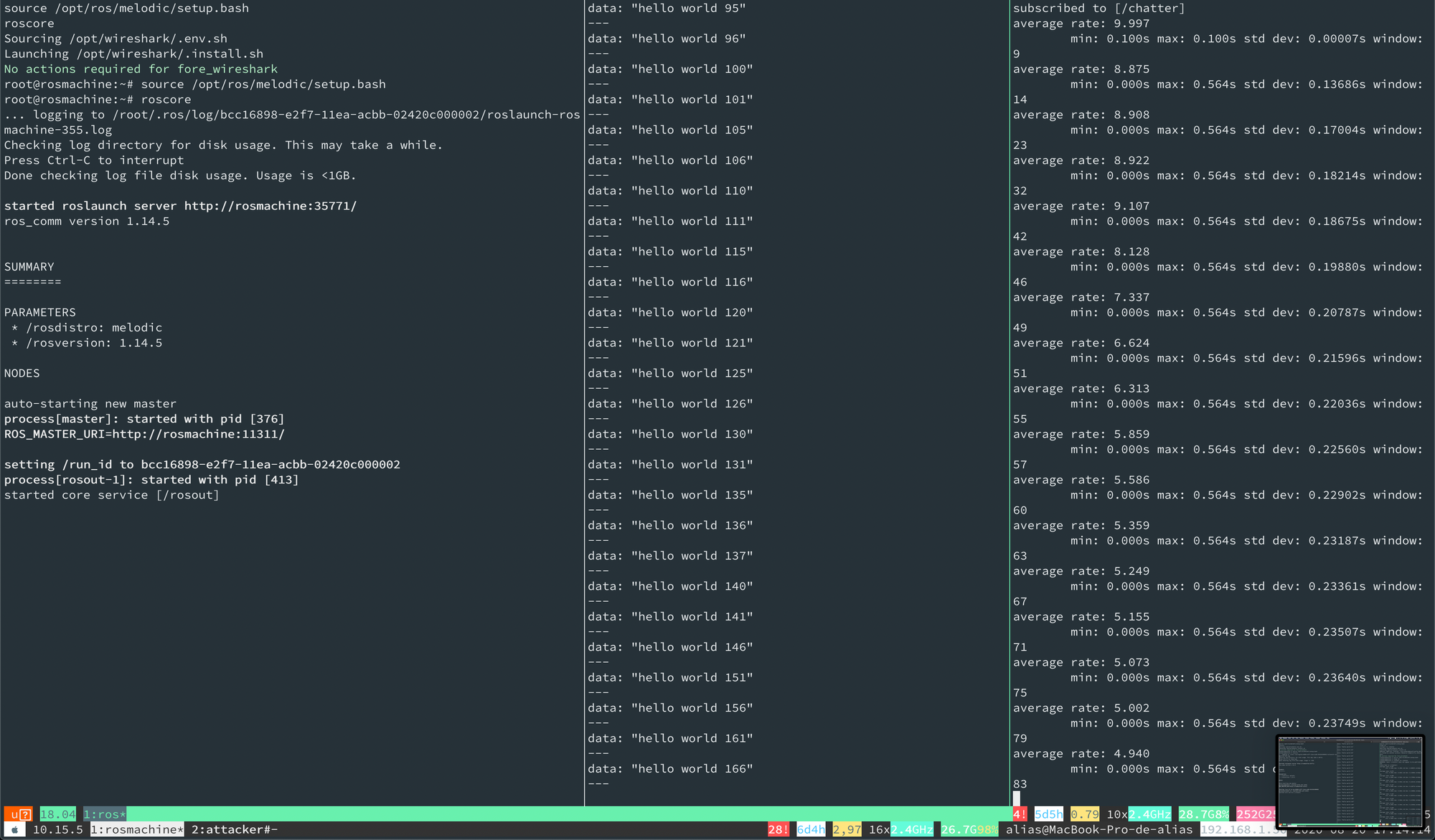Select the 1:rosmachine tmux window tab
This screenshot has width=1435, height=840.
click(137, 830)
